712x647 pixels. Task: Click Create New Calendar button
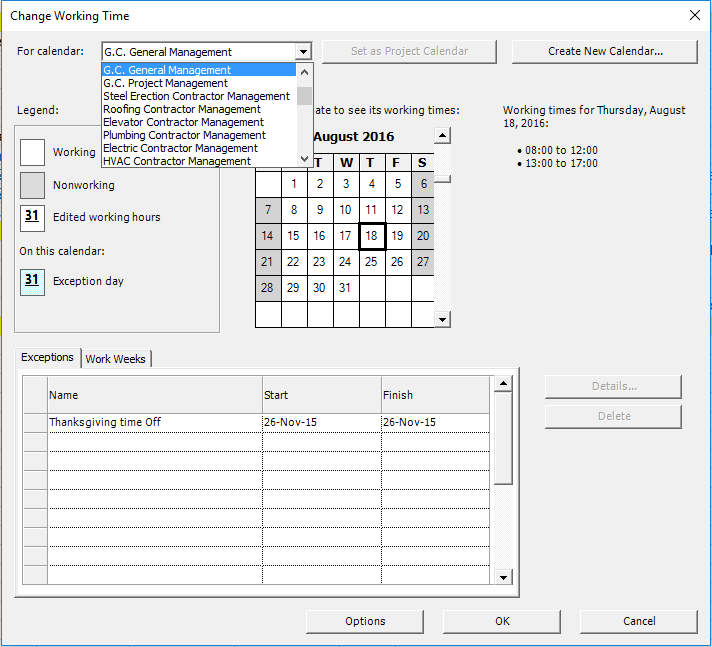coord(605,51)
